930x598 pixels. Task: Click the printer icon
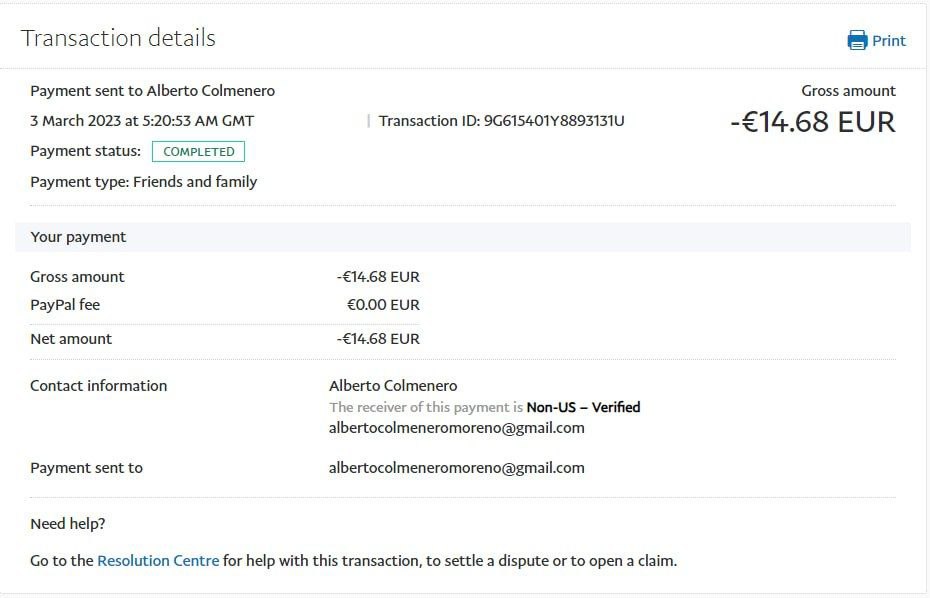[x=857, y=40]
